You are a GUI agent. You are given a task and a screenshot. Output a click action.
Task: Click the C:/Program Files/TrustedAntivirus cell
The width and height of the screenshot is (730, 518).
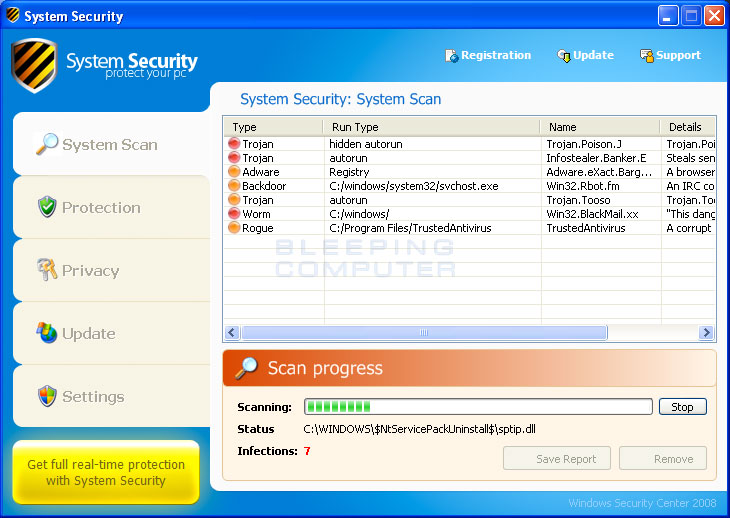click(x=410, y=228)
